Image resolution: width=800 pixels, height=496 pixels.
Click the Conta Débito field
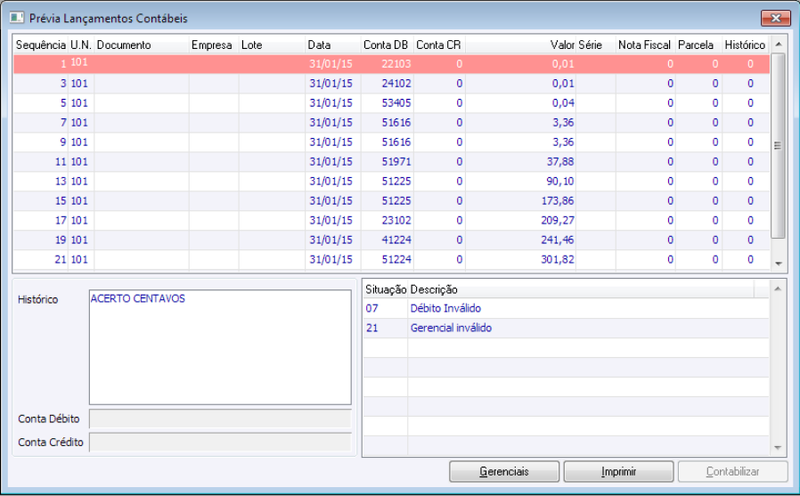(220, 419)
